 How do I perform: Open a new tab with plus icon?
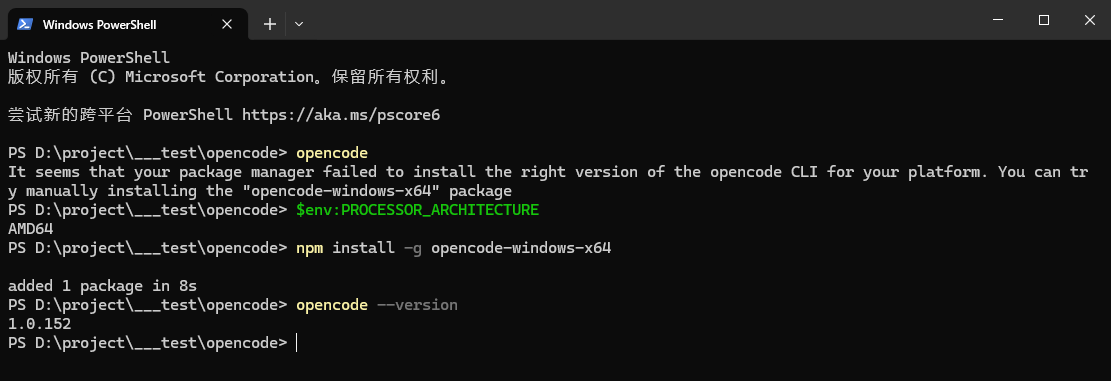click(x=269, y=24)
